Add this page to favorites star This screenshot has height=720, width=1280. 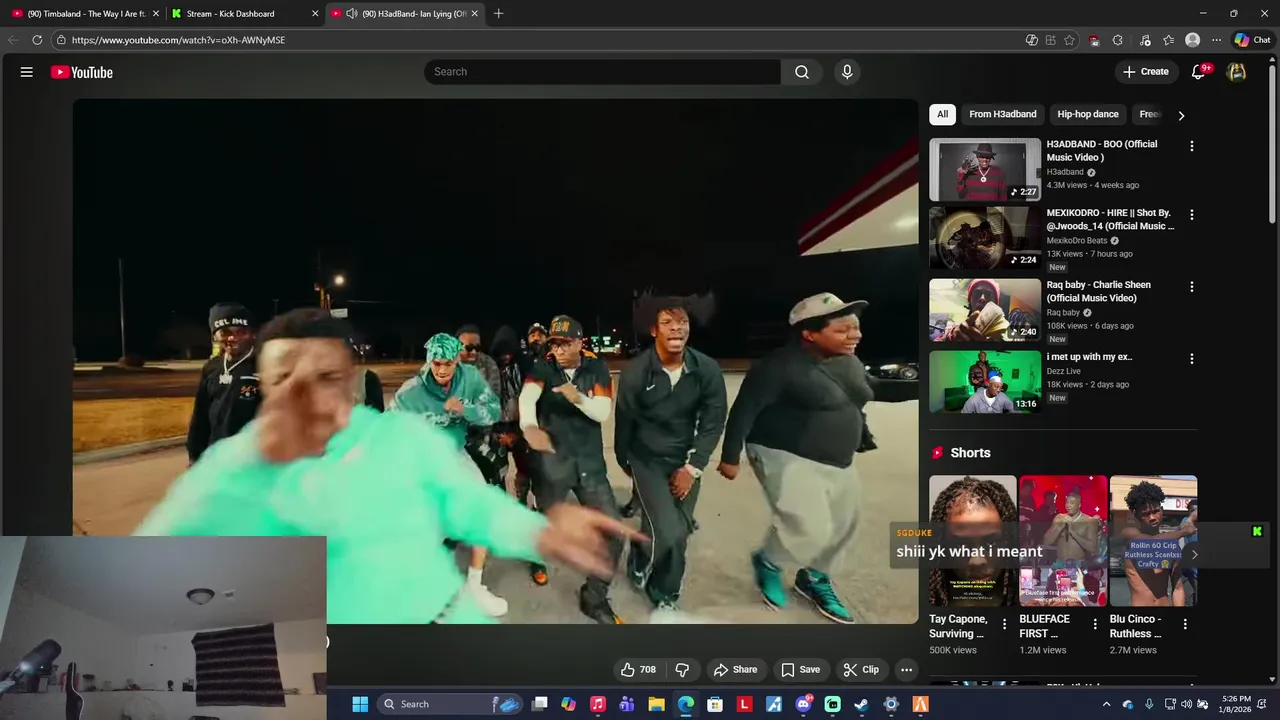click(1069, 40)
